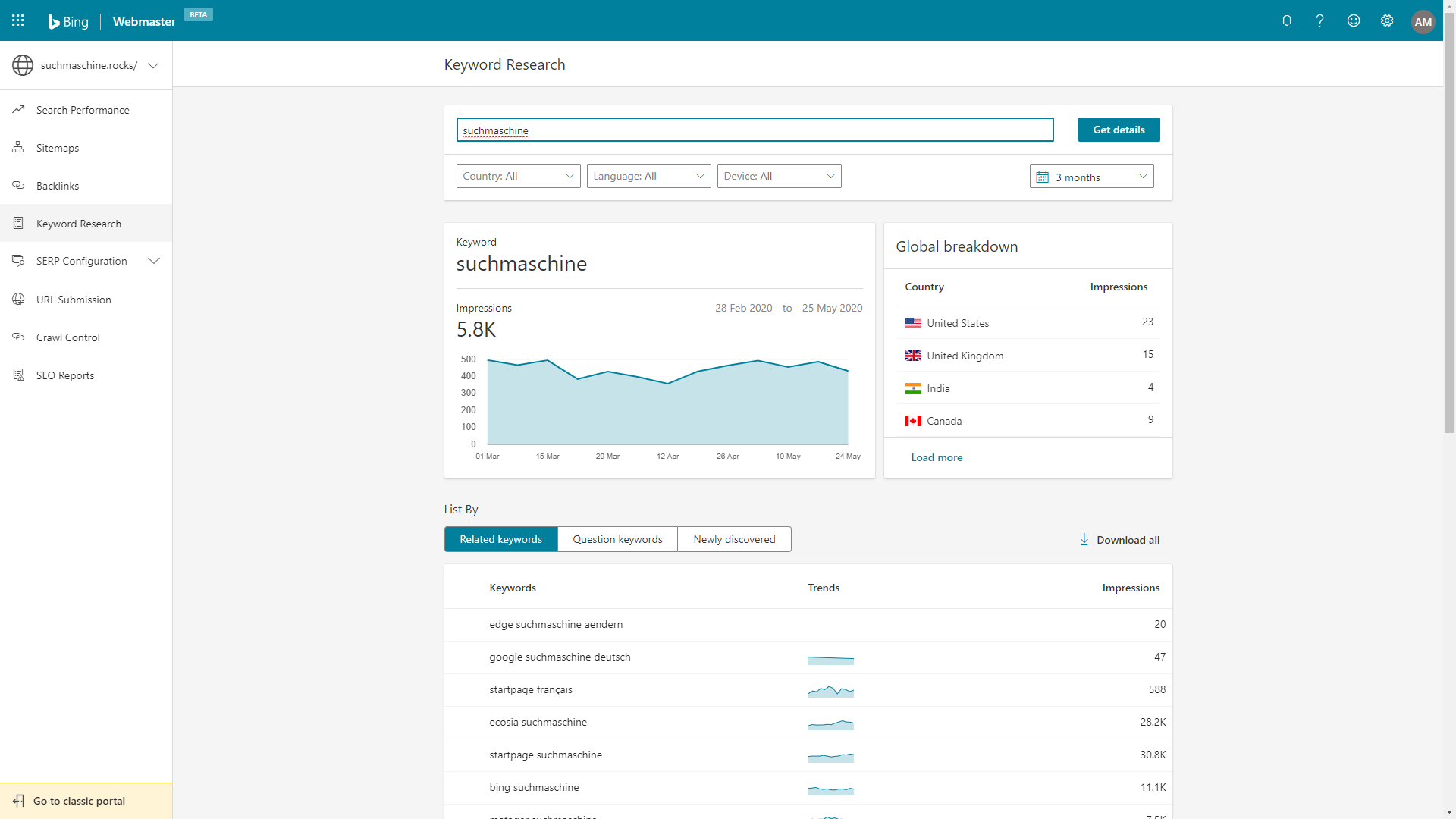
Task: Switch to the Question keywords tab
Action: pyautogui.click(x=618, y=539)
